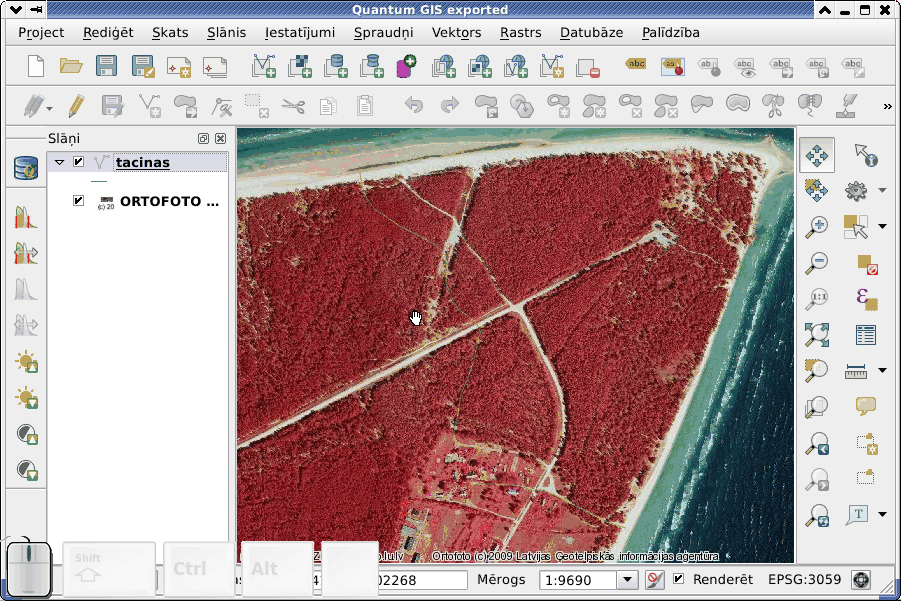Collapse the tacinas layer tree

[59, 163]
